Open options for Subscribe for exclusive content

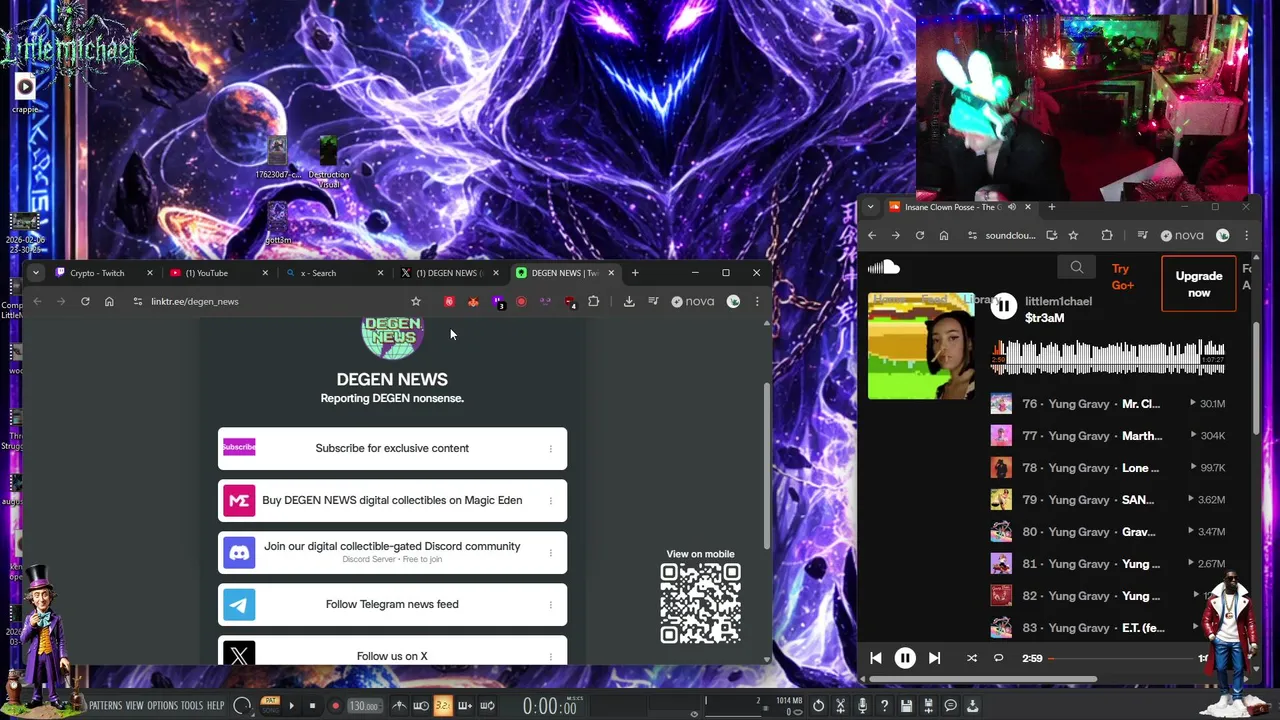coord(550,449)
